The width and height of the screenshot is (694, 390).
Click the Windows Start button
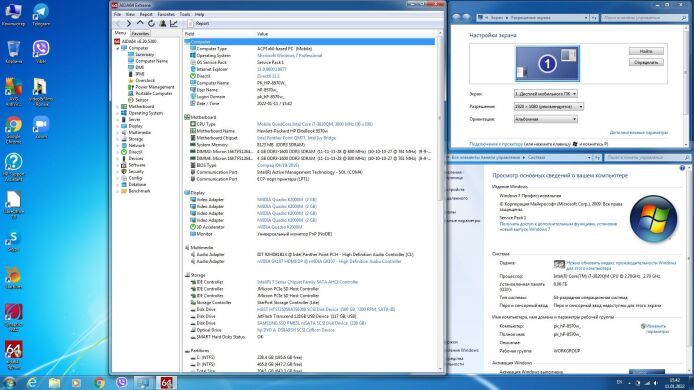(8, 382)
